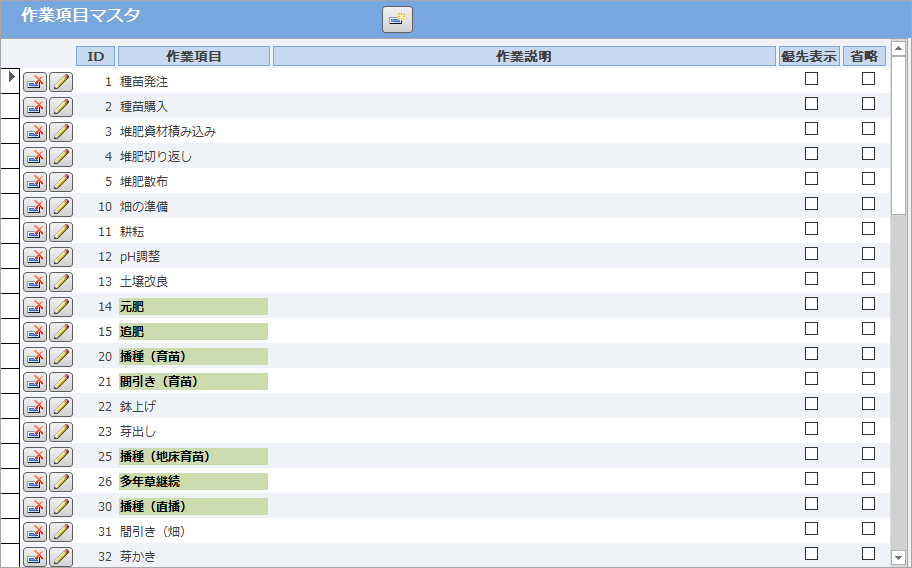This screenshot has height=568, width=912.
Task: Edit the pH調整 row
Action: click(x=61, y=257)
